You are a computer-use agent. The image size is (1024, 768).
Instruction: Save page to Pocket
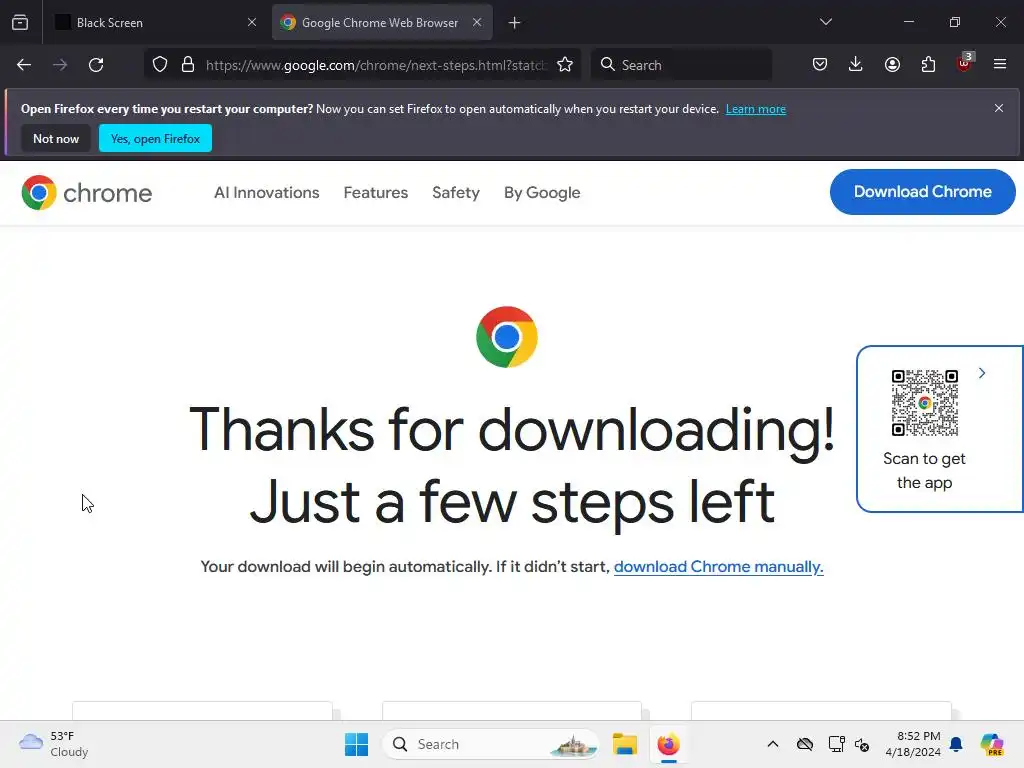[x=820, y=64]
